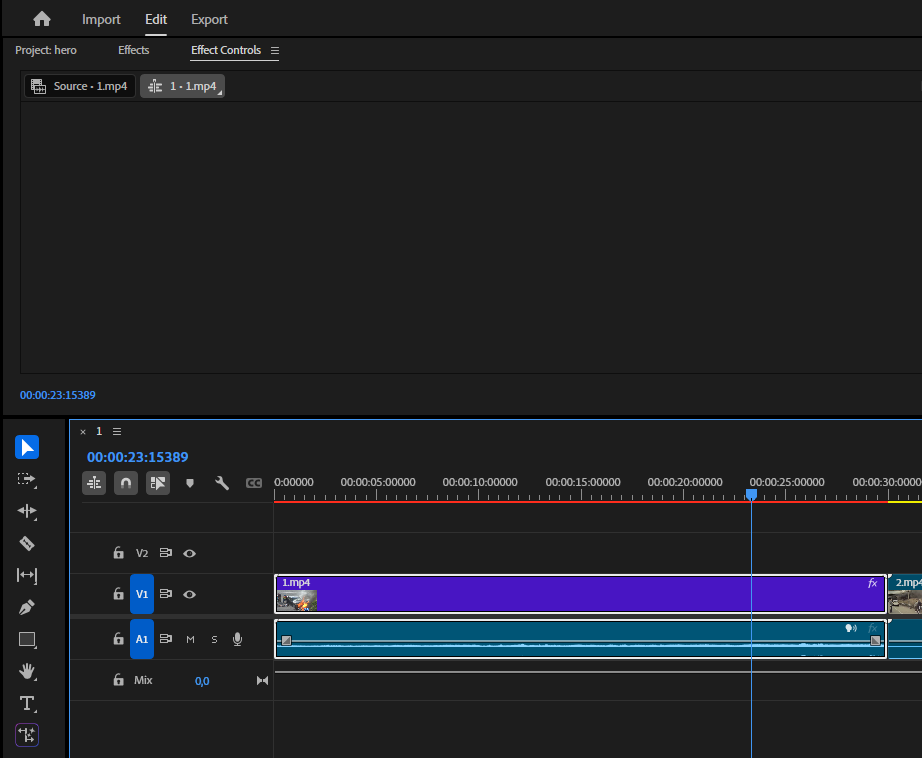The width and height of the screenshot is (922, 758).
Task: Select the Ripple Edit tool
Action: 27,511
